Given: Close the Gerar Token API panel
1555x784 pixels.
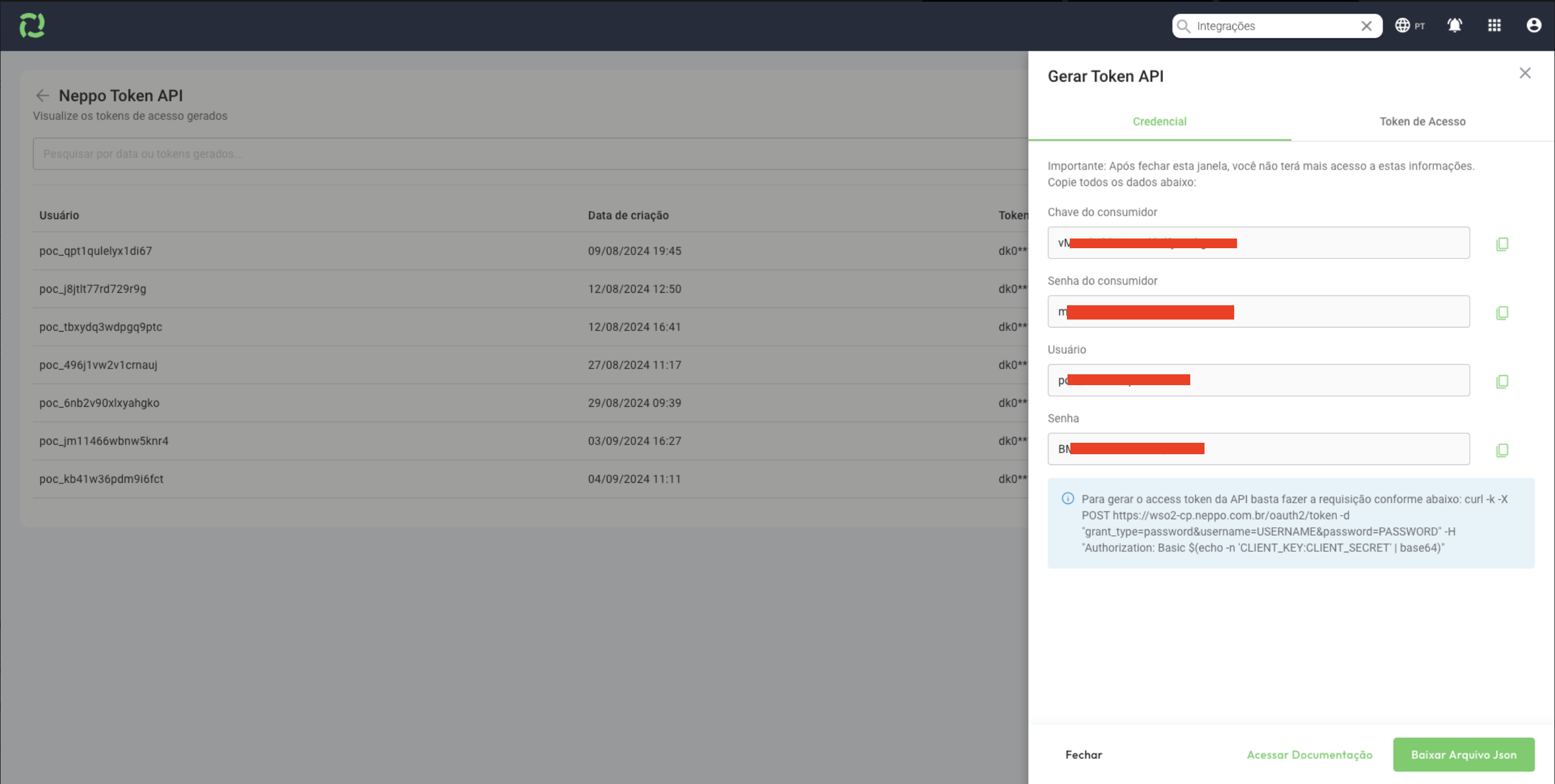Looking at the screenshot, I should [1525, 73].
